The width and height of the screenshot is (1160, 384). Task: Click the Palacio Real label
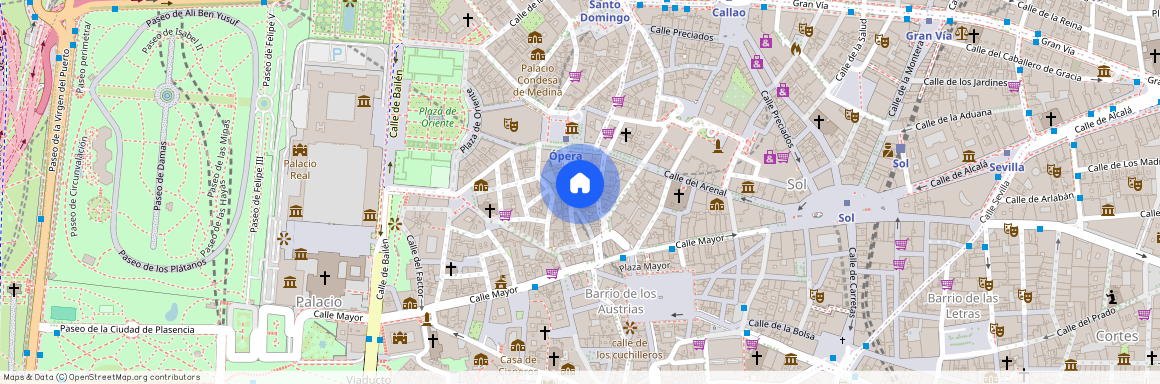tap(300, 169)
